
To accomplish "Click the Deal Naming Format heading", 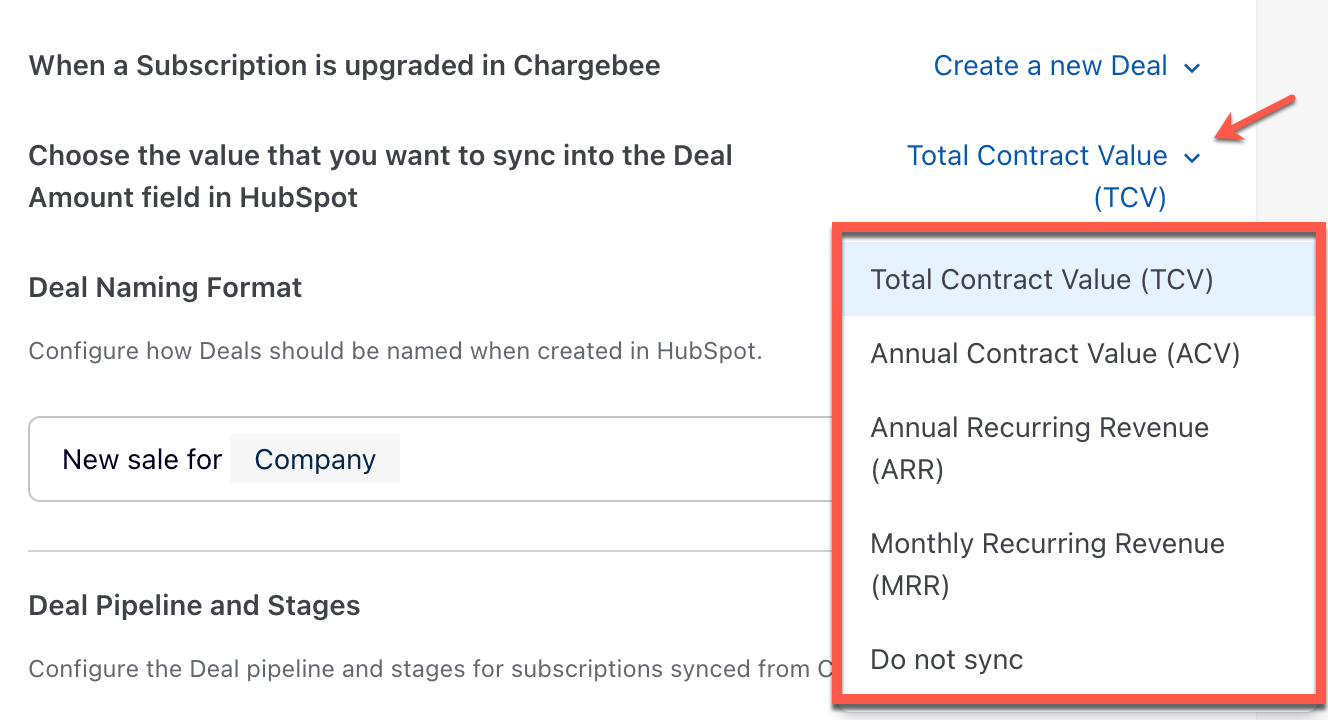I will coord(165,288).
